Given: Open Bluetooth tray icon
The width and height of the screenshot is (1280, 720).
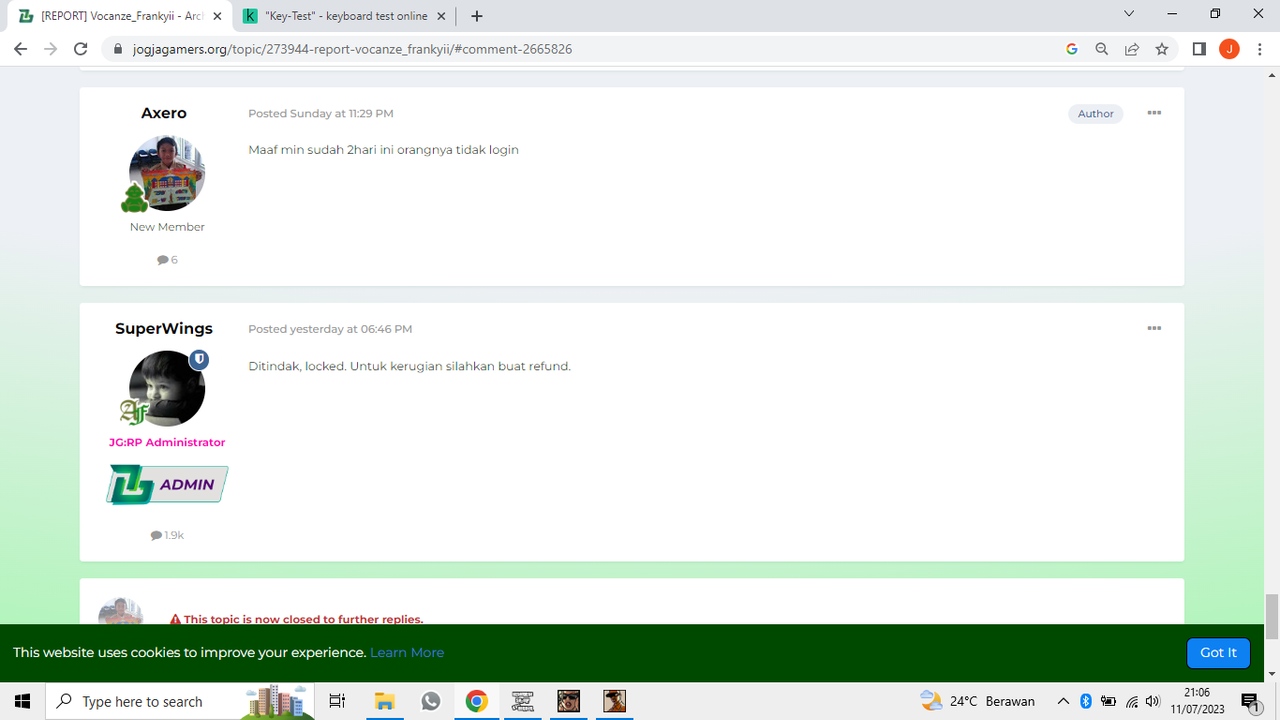Looking at the screenshot, I should [x=1086, y=701].
